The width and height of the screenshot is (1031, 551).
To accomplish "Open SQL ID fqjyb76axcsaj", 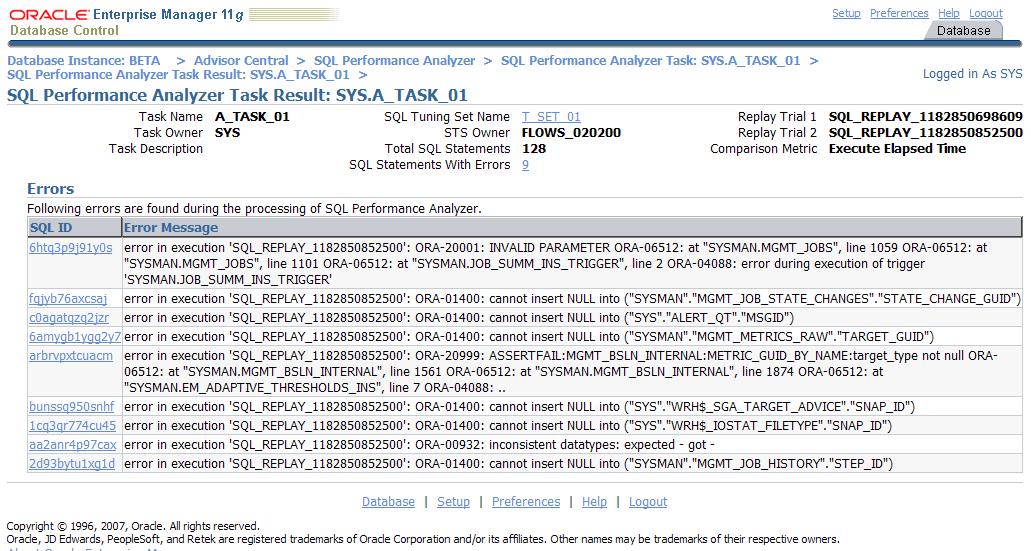I will (68, 299).
